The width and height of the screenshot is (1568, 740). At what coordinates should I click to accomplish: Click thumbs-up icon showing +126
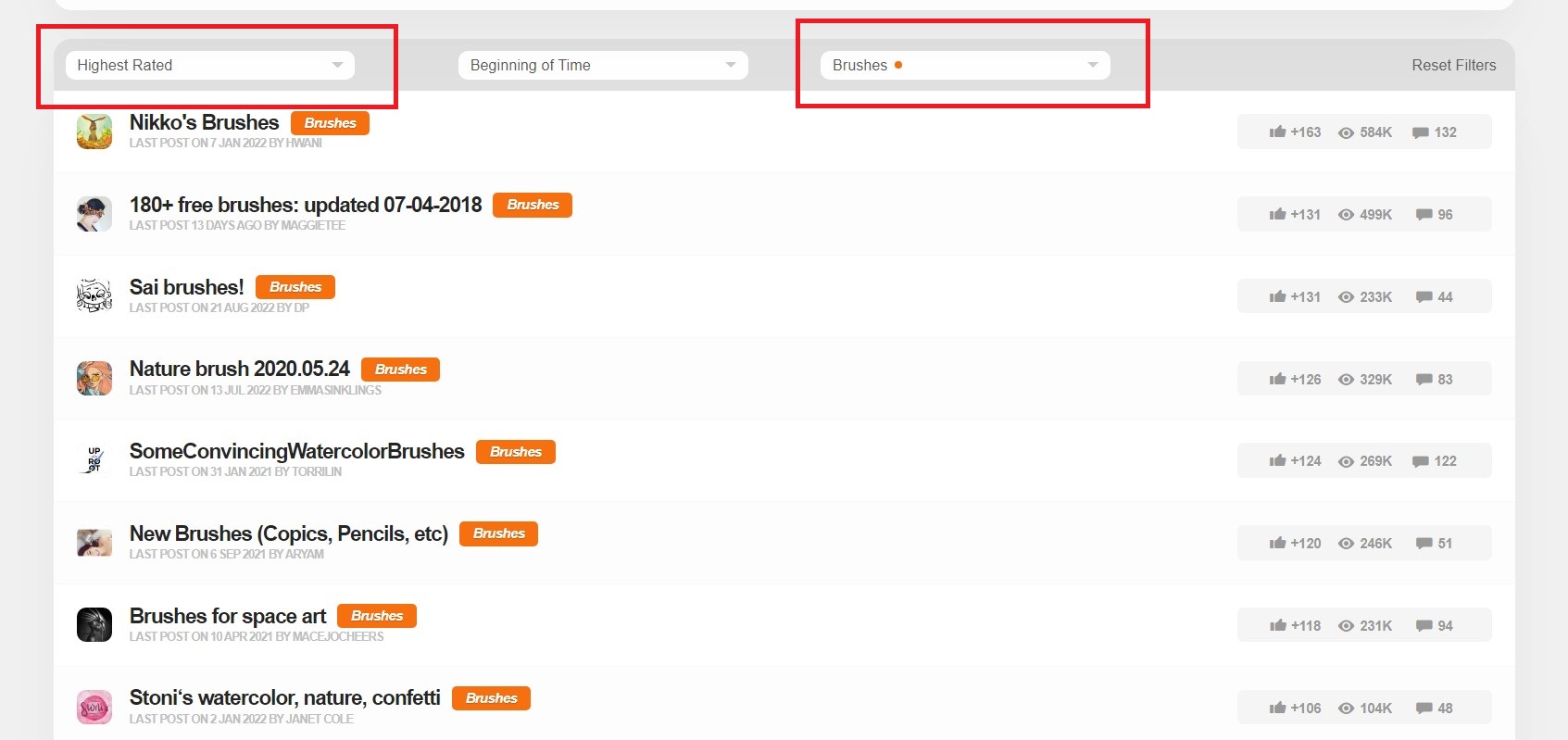tap(1277, 379)
